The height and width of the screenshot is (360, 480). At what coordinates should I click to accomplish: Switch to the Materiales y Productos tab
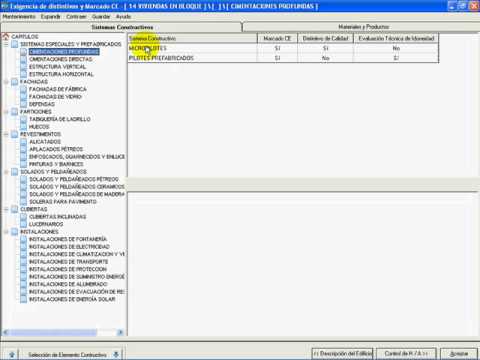click(x=363, y=27)
